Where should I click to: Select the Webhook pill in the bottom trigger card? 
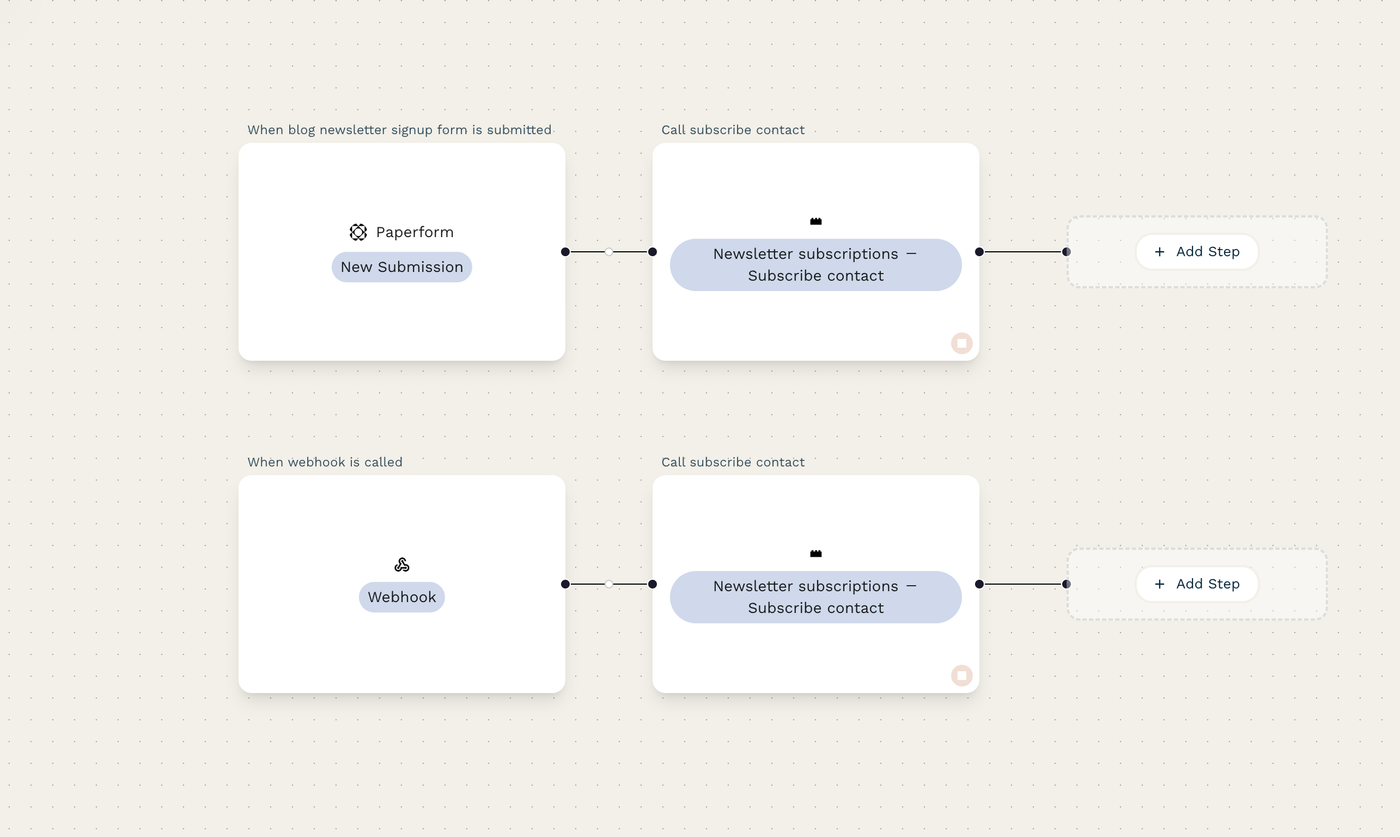[401, 596]
